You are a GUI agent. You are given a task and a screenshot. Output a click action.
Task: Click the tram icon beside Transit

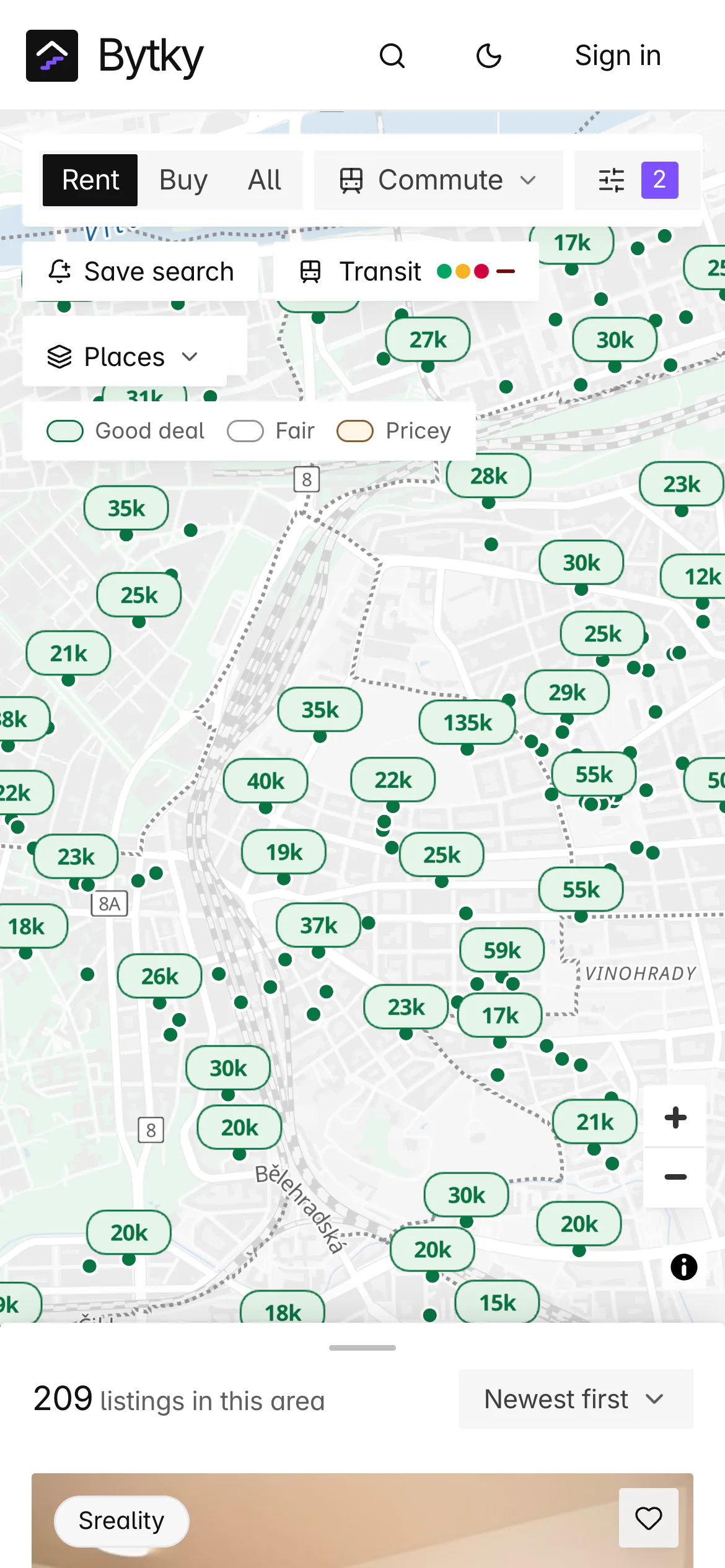[x=310, y=271]
